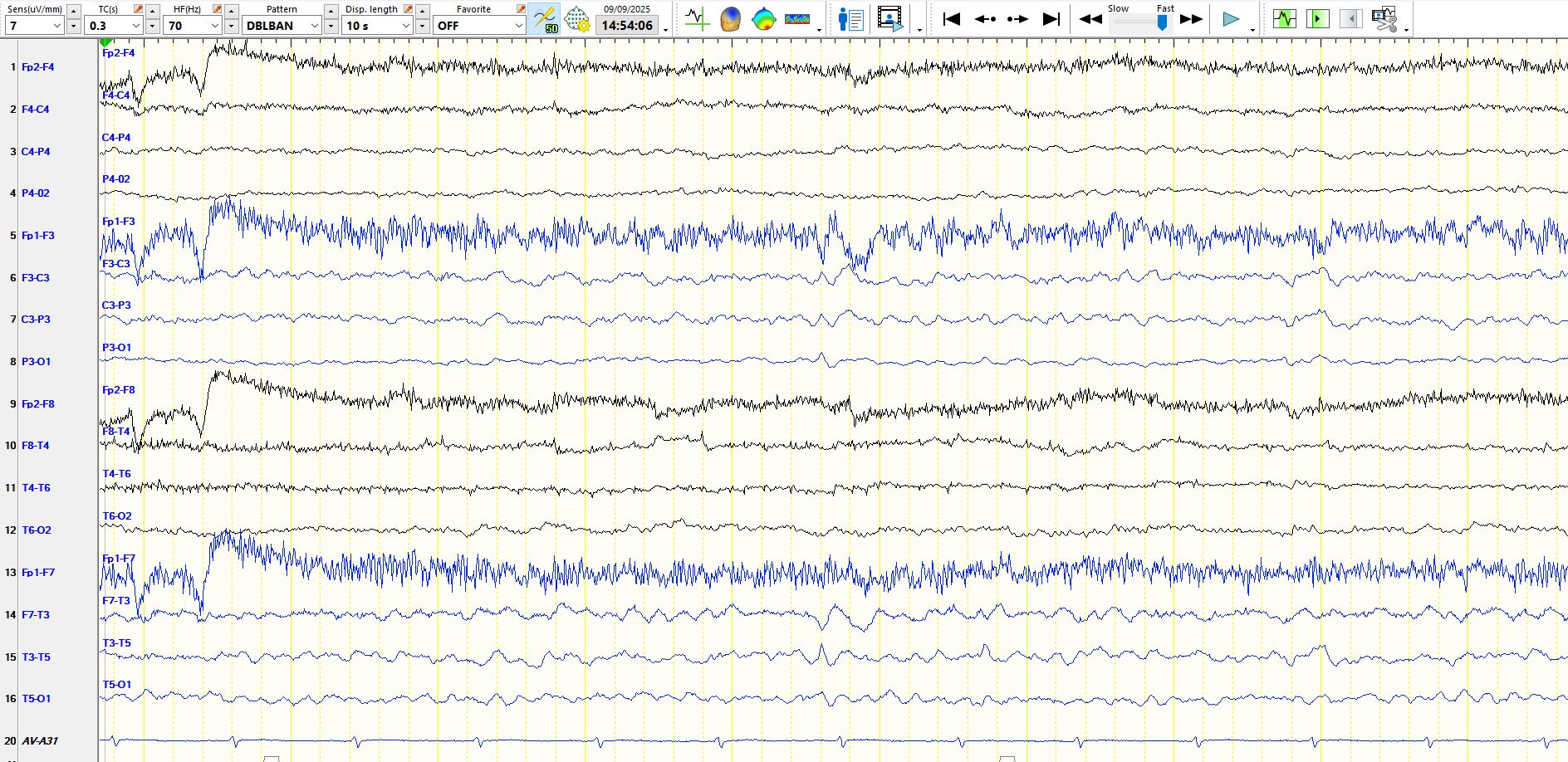This screenshot has width=1568, height=762.
Task: Open the Sens(uV/mm) dropdown
Action: 35,26
